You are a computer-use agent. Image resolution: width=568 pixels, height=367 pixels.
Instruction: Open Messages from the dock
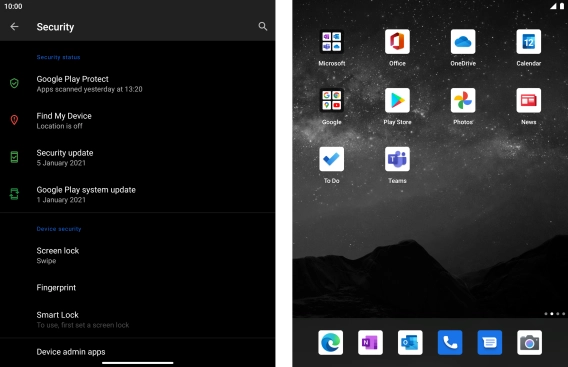[490, 342]
